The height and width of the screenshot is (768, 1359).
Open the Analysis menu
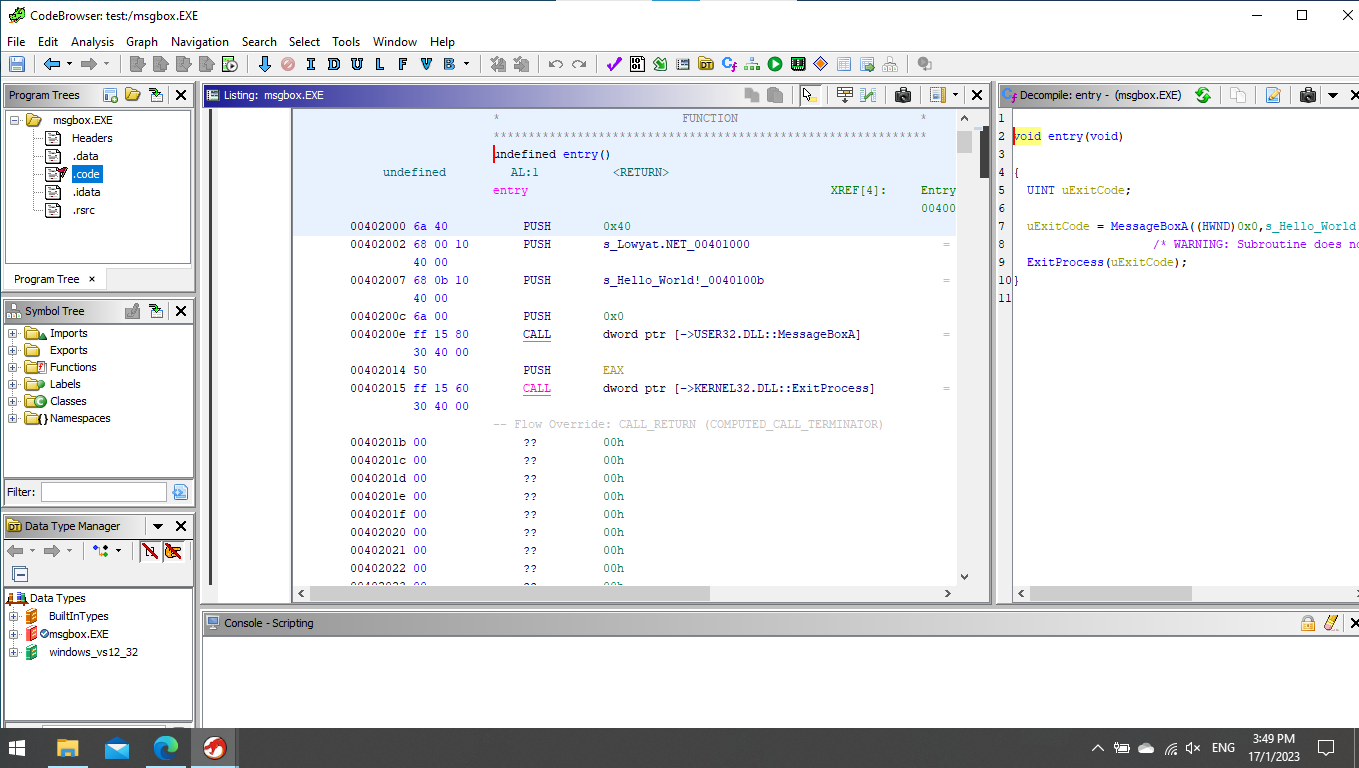(x=92, y=42)
